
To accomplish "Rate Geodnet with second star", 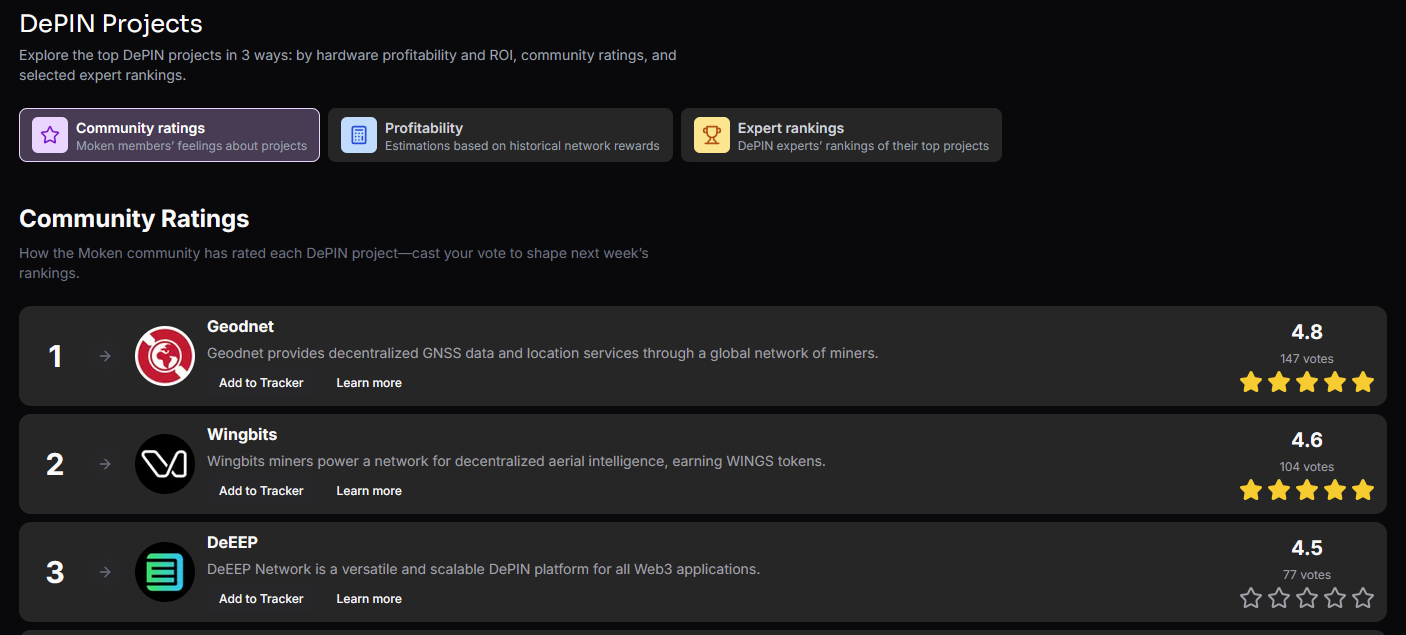I will [x=1279, y=382].
